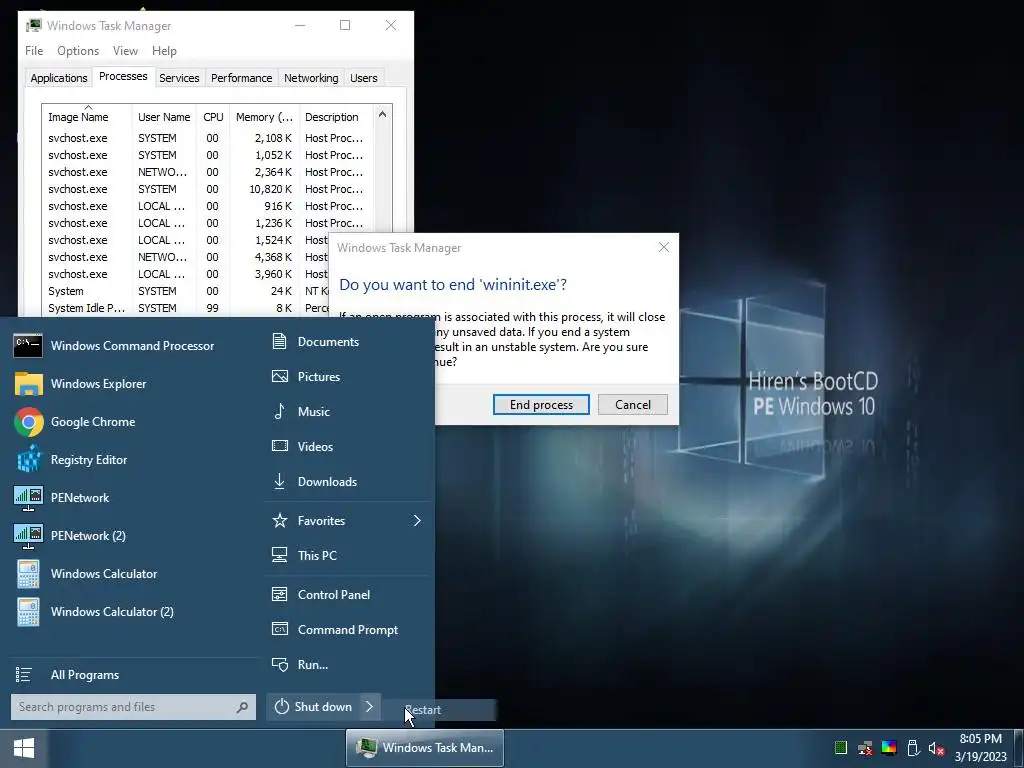
Task: Click the muted volume icon in system tray
Action: pos(936,748)
